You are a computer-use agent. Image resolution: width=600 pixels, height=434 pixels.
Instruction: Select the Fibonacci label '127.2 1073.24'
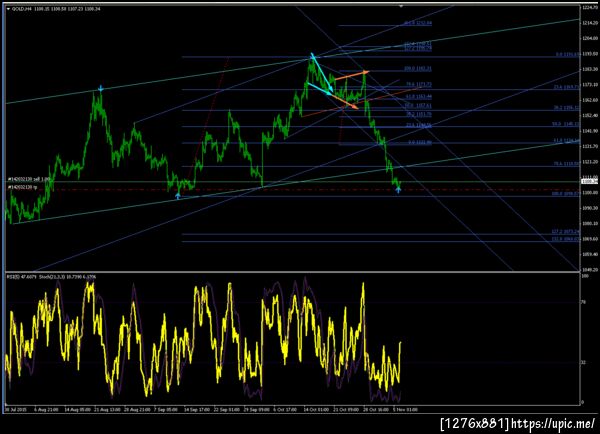click(x=565, y=232)
